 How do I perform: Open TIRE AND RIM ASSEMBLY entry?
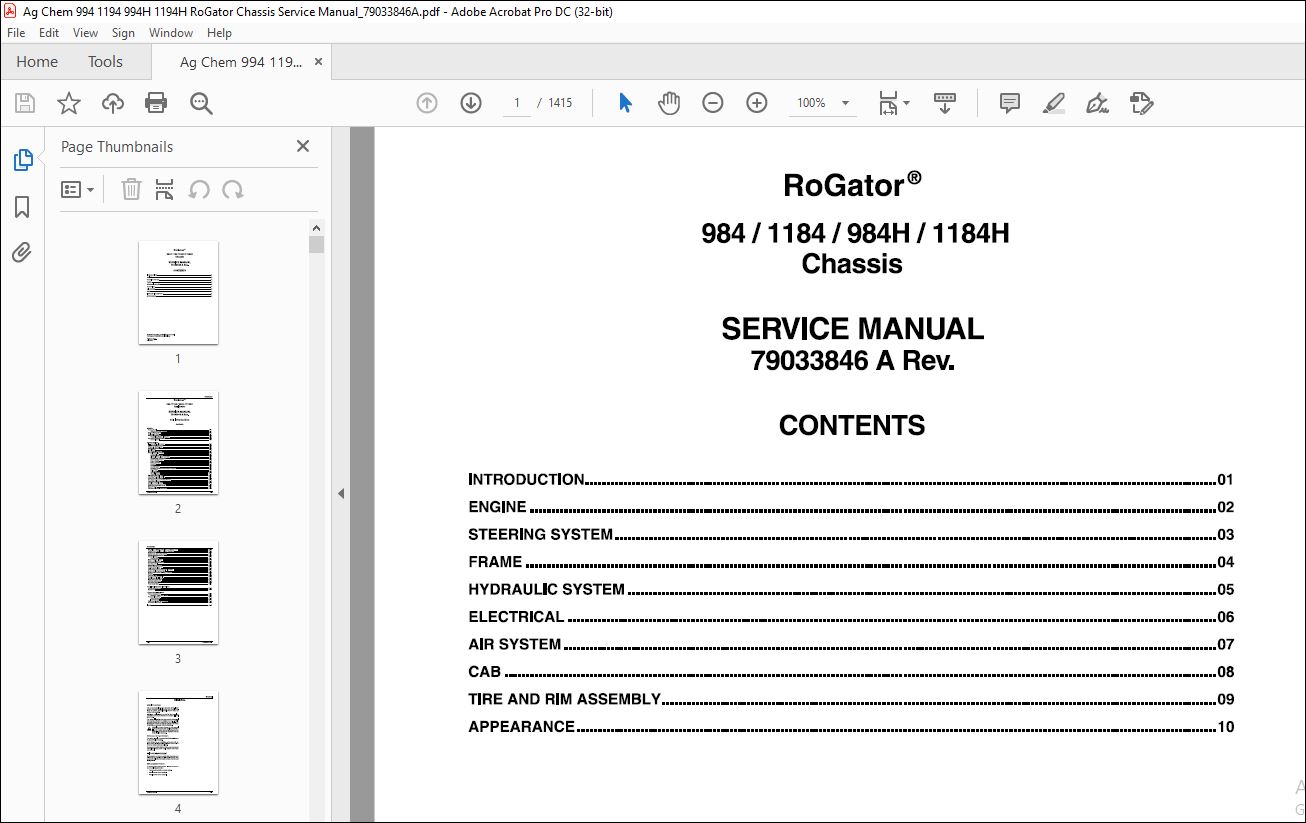tap(851, 699)
